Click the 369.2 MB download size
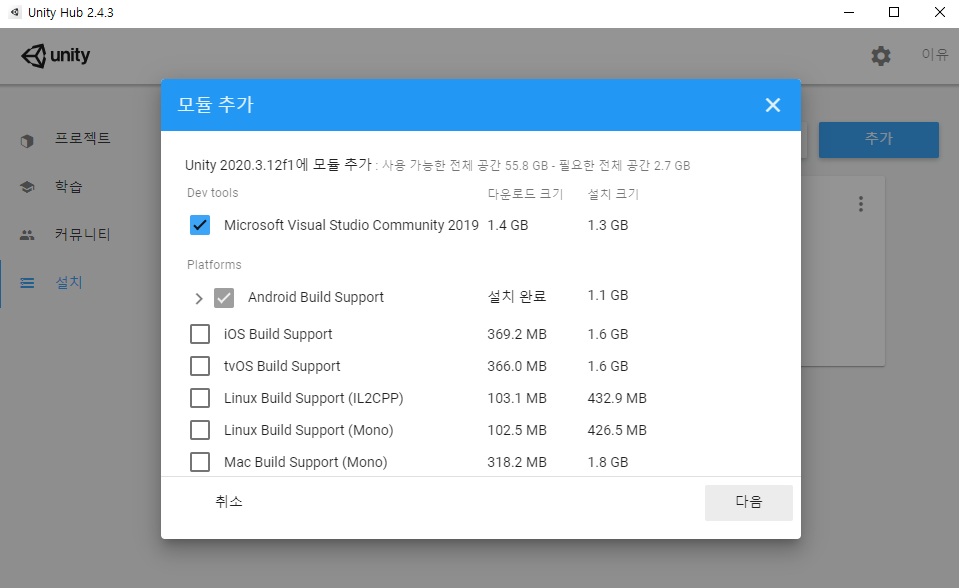The height and width of the screenshot is (588, 959). tap(517, 334)
